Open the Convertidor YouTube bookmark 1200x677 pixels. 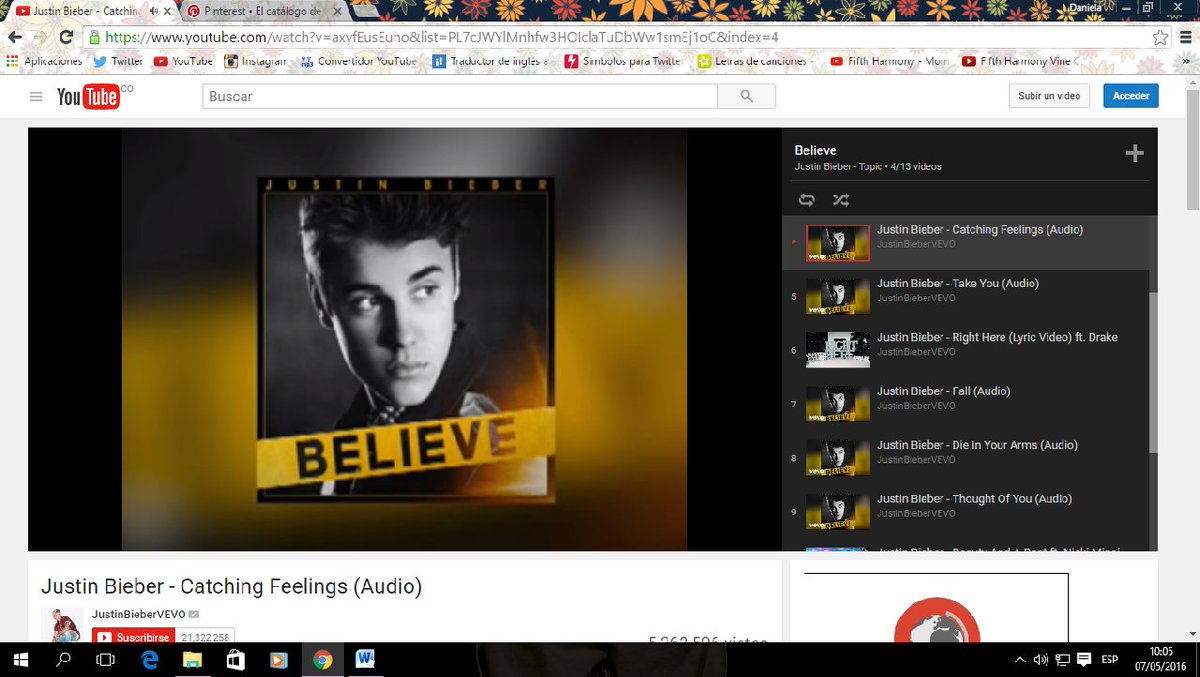[358, 61]
